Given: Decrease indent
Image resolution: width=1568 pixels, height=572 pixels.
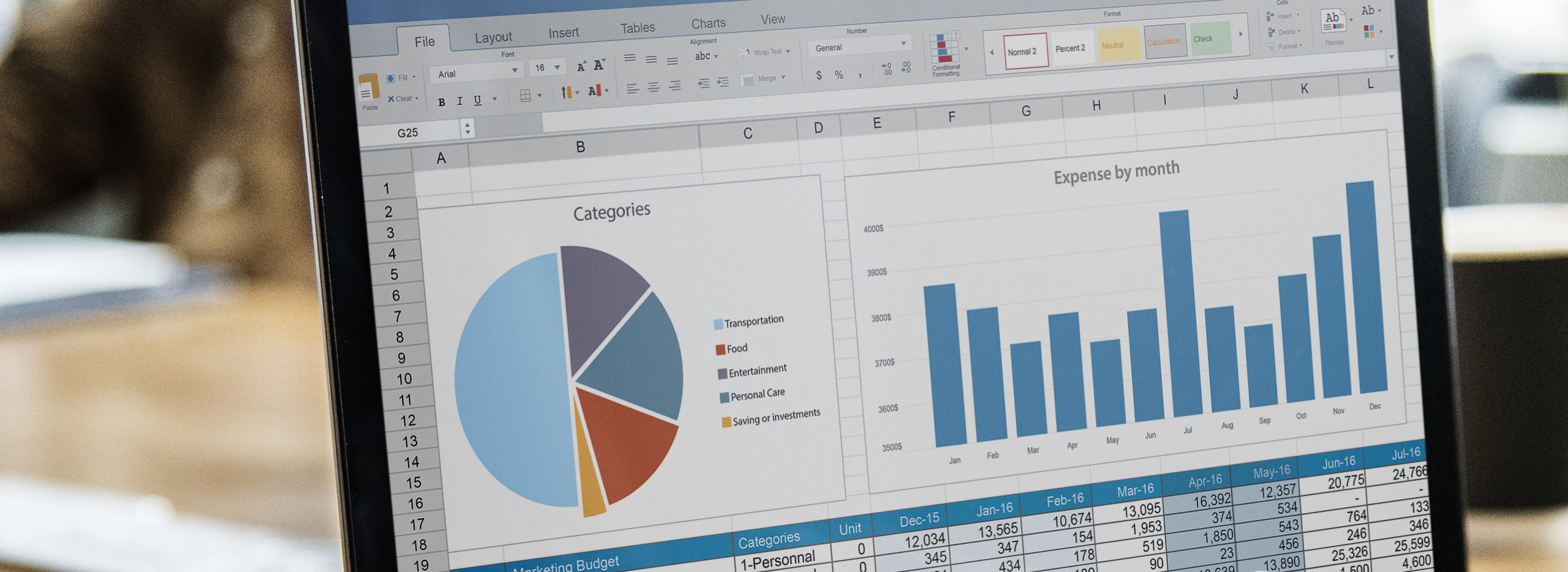Looking at the screenshot, I should pyautogui.click(x=703, y=83).
